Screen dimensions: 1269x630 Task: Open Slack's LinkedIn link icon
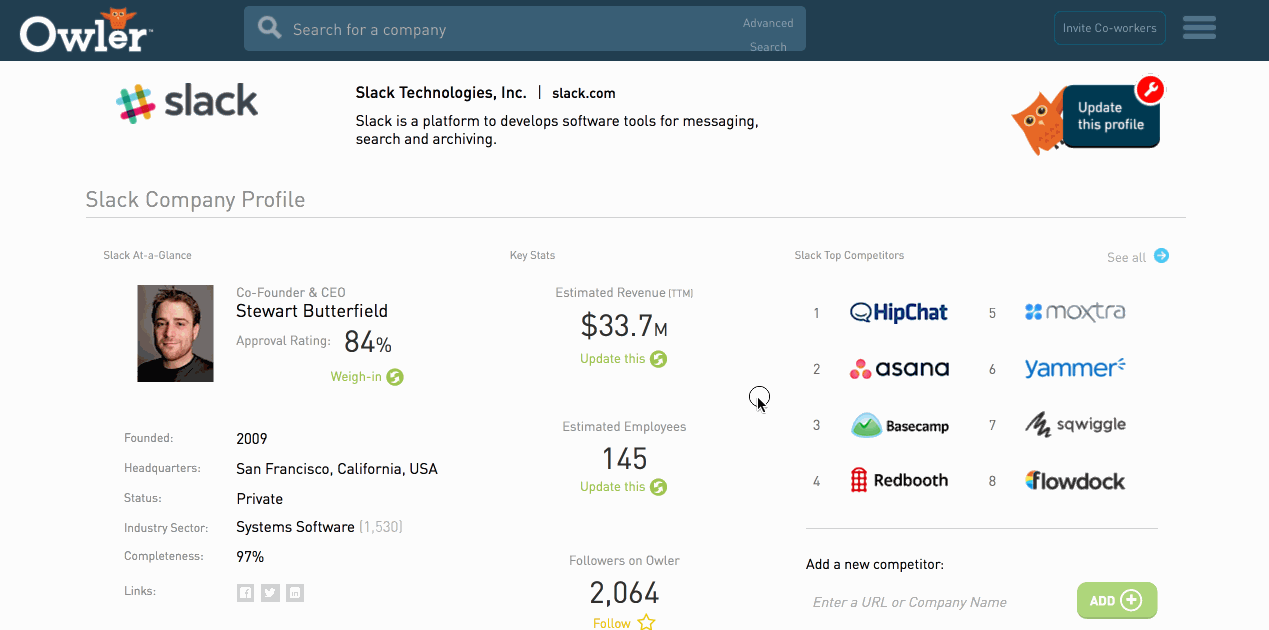[x=295, y=593]
